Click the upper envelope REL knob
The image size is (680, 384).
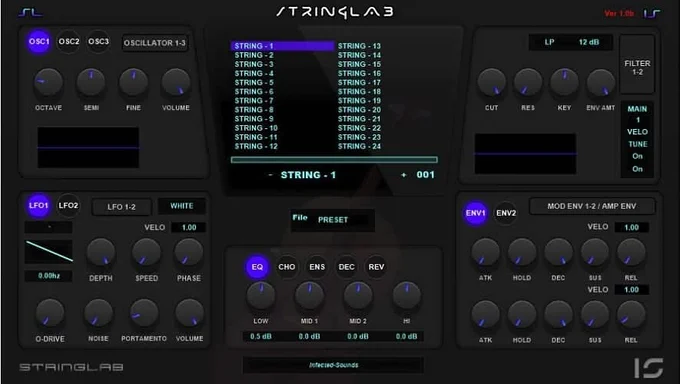pos(631,252)
